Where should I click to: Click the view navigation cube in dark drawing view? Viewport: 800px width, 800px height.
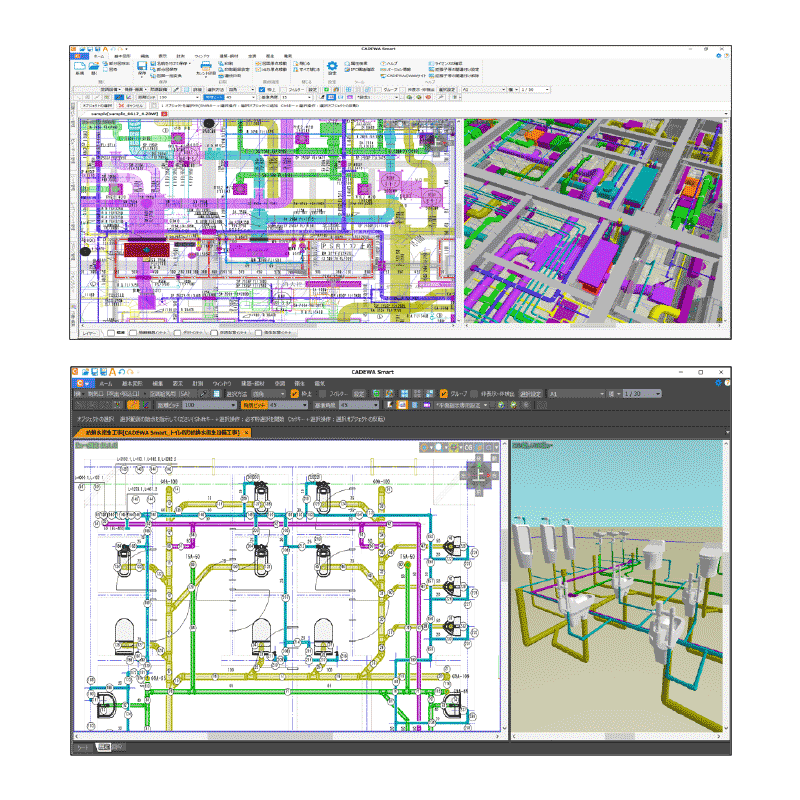[x=478, y=473]
